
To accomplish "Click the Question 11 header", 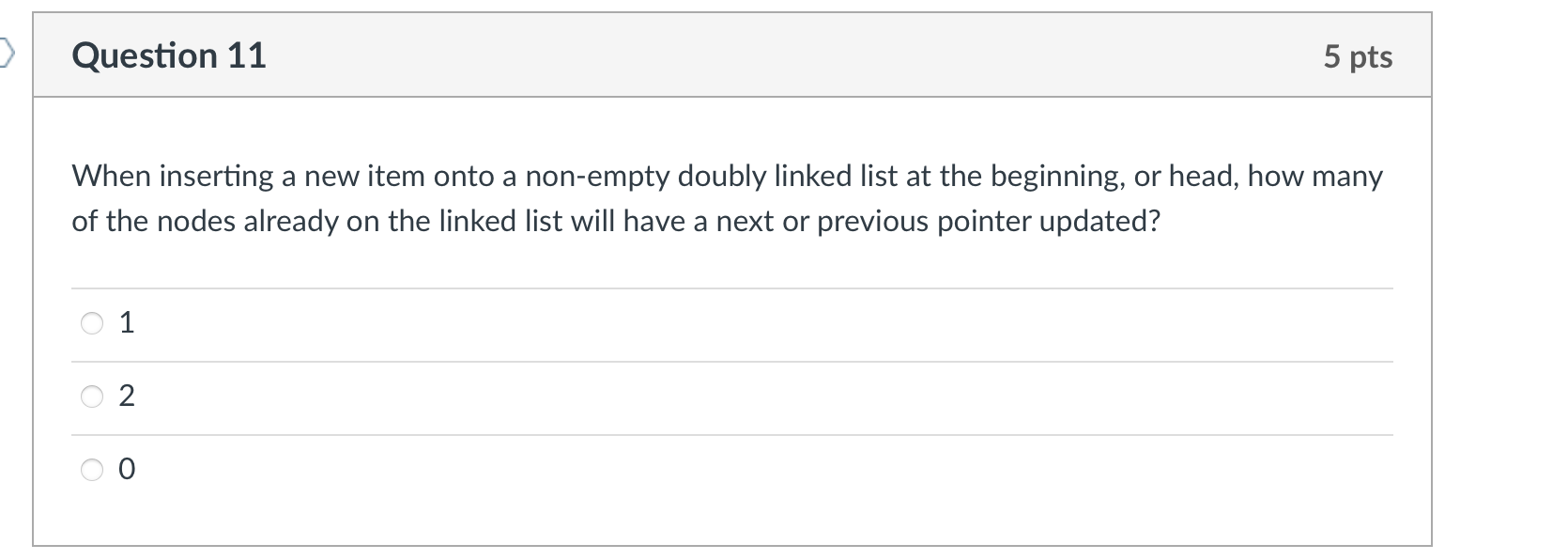I will click(x=169, y=55).
